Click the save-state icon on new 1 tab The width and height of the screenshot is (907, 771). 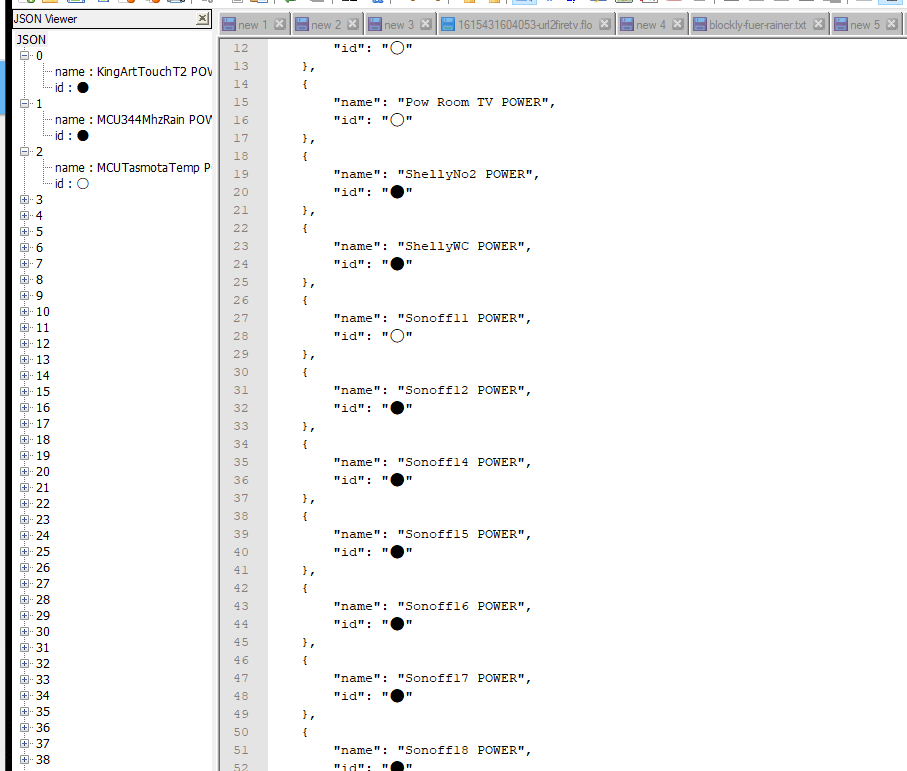click(x=229, y=25)
